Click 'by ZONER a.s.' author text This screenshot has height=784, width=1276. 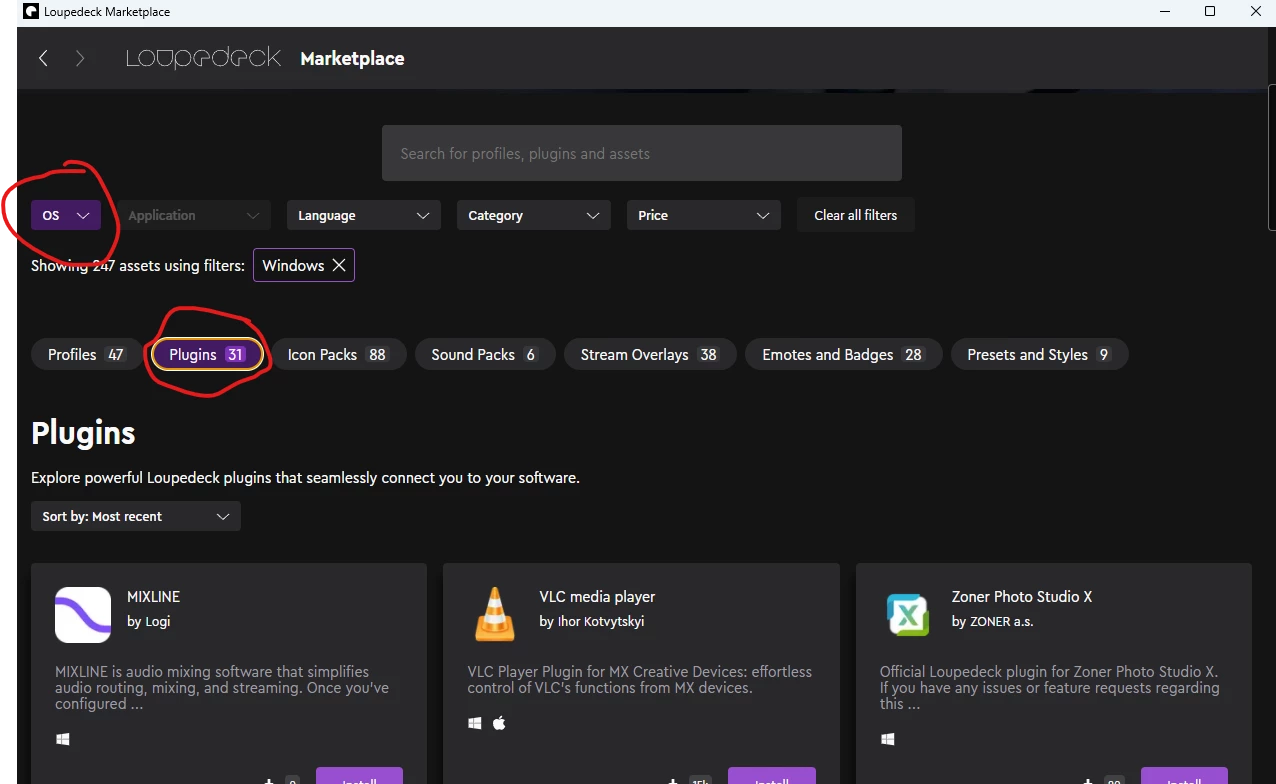point(993,621)
